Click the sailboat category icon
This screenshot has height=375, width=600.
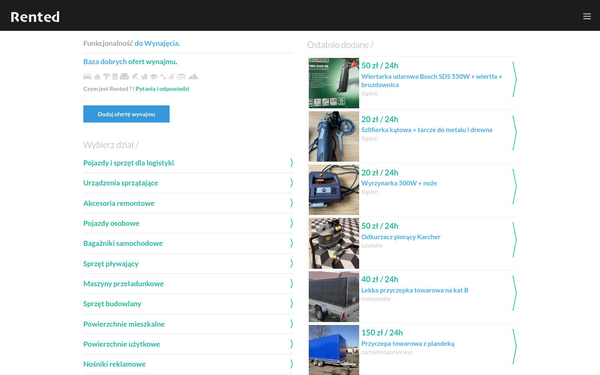coord(97,77)
